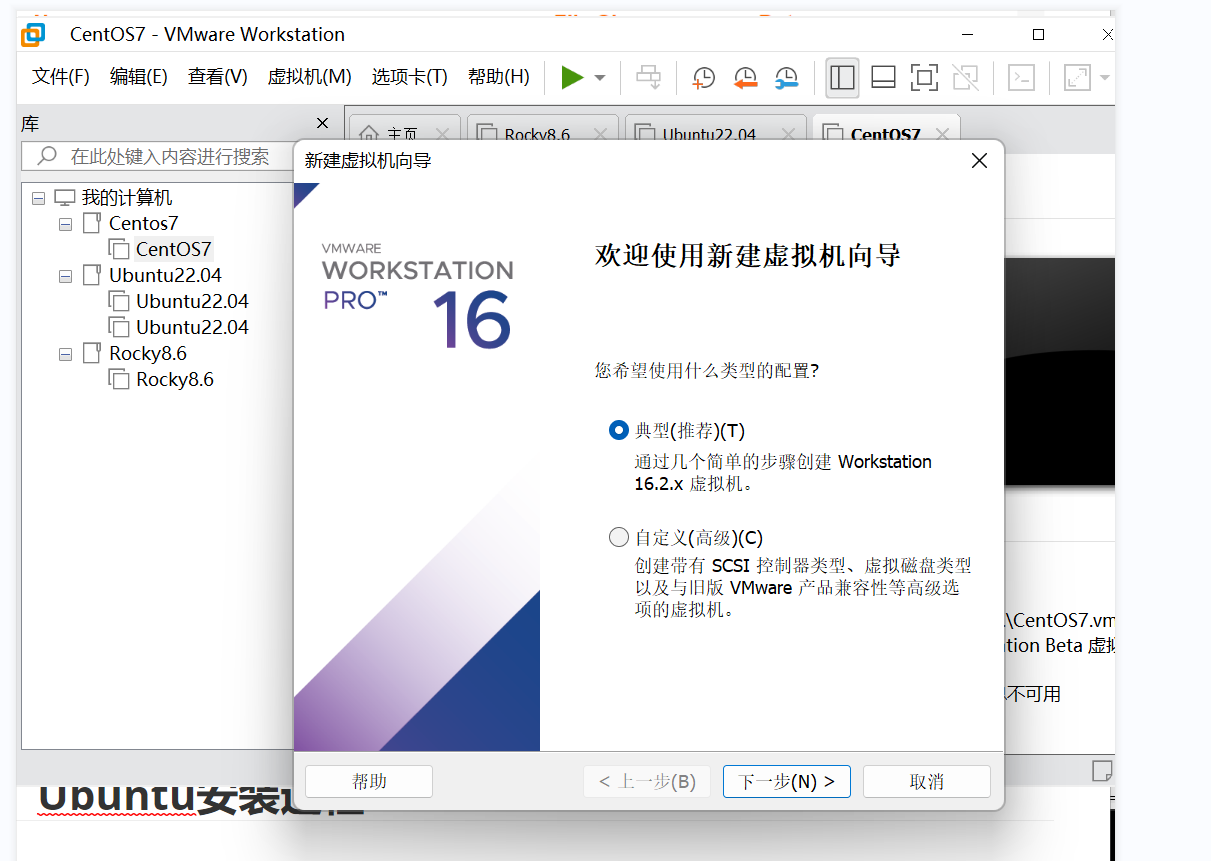
Task: Open the 虚拟机(M) menu
Action: pyautogui.click(x=310, y=77)
